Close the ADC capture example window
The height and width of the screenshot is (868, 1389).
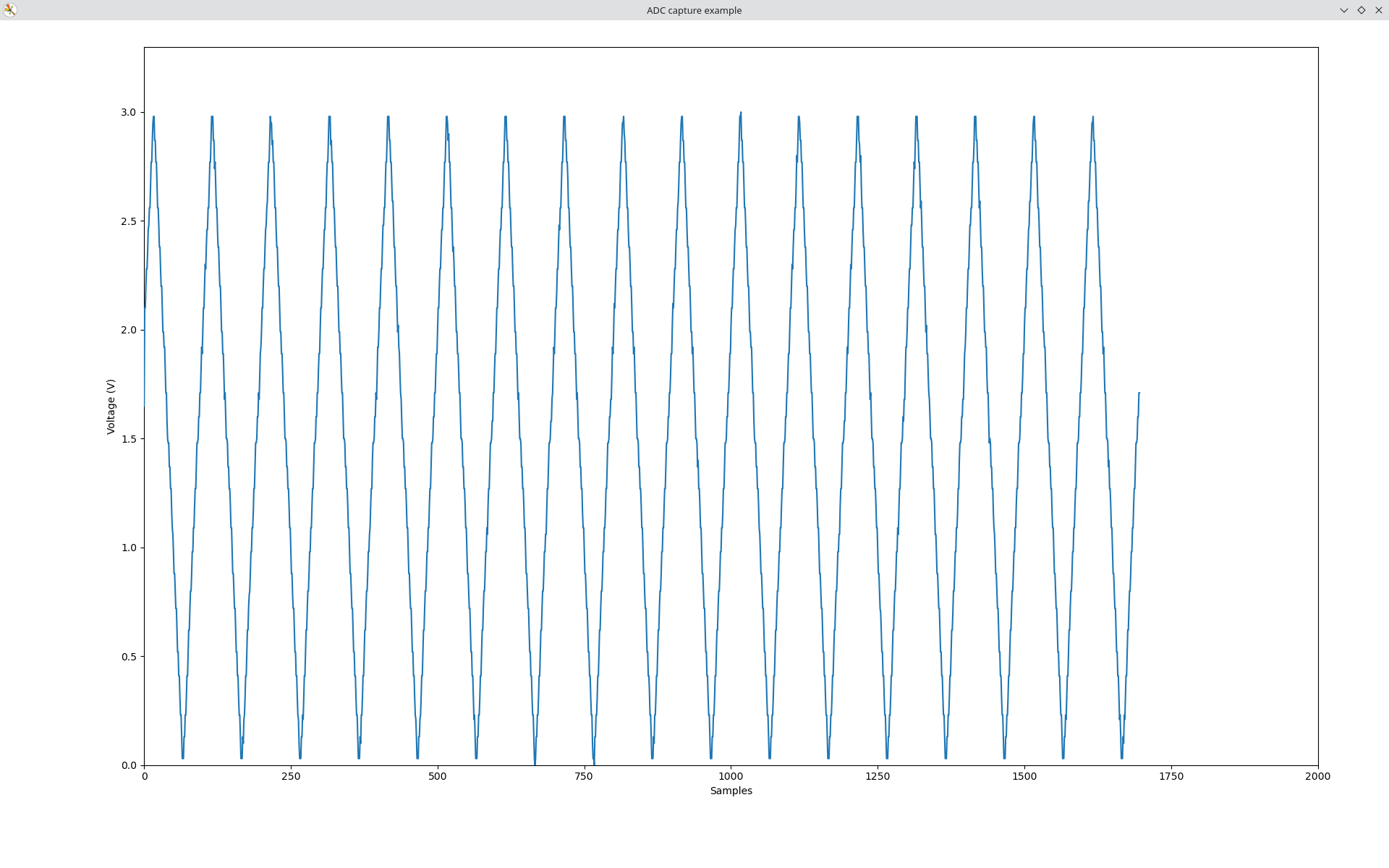click(1379, 10)
